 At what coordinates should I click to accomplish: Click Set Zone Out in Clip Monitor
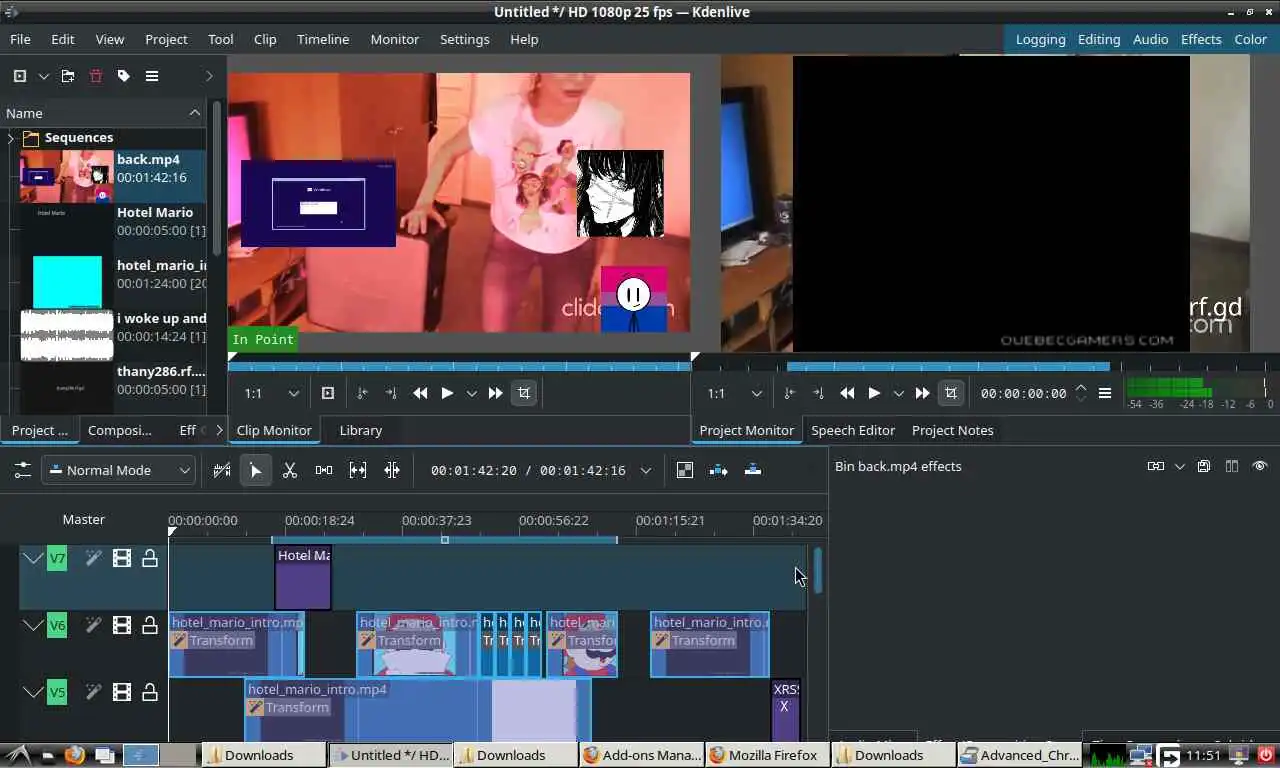391,393
